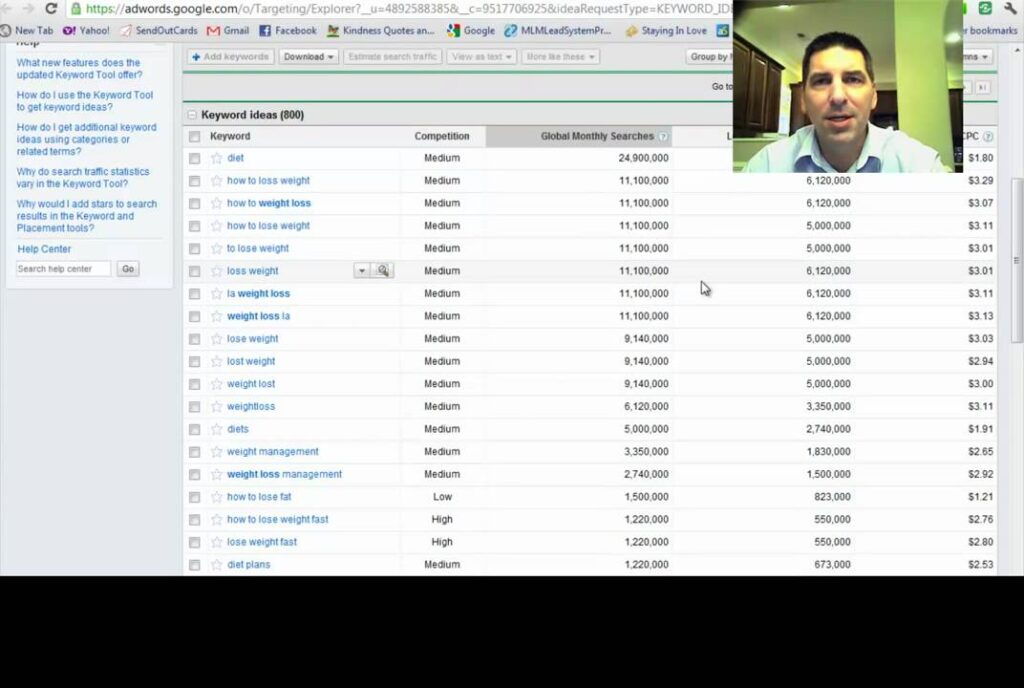
Task: Open 'What new features' help link
Action: pyautogui.click(x=79, y=69)
